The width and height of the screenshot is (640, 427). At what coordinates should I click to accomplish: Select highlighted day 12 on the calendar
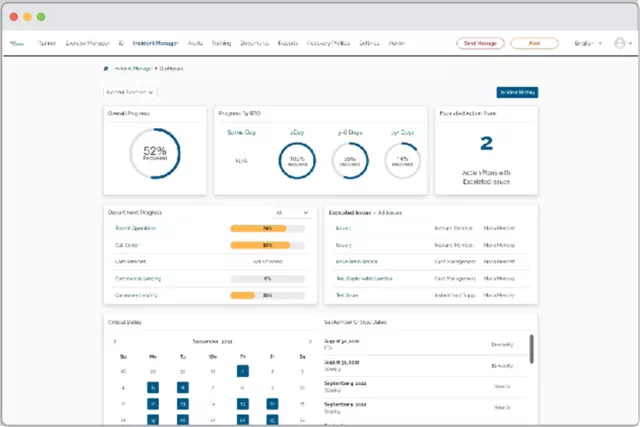pyautogui.click(x=153, y=404)
